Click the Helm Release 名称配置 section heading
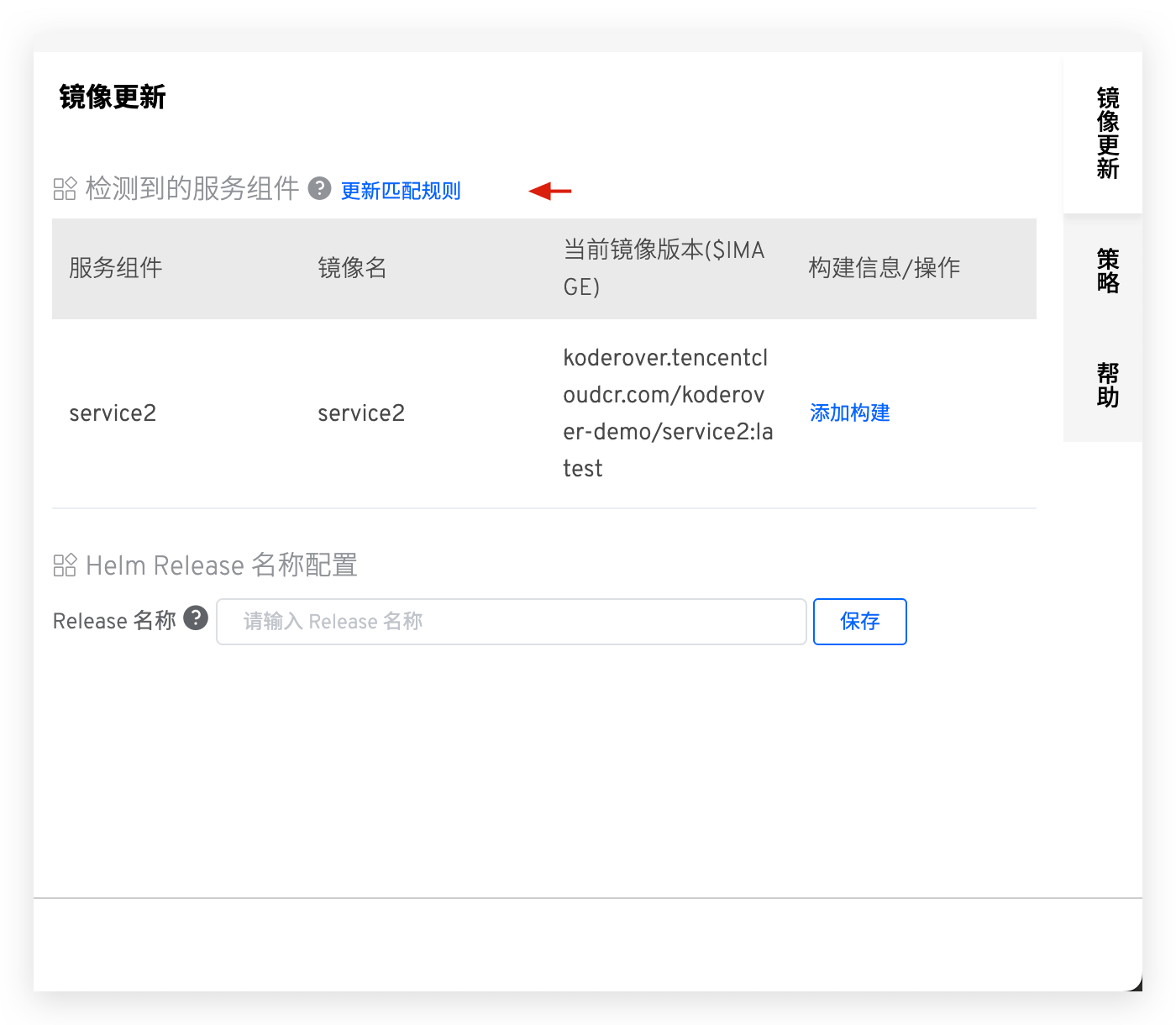Viewport: 1176px width, 1025px height. point(222,565)
